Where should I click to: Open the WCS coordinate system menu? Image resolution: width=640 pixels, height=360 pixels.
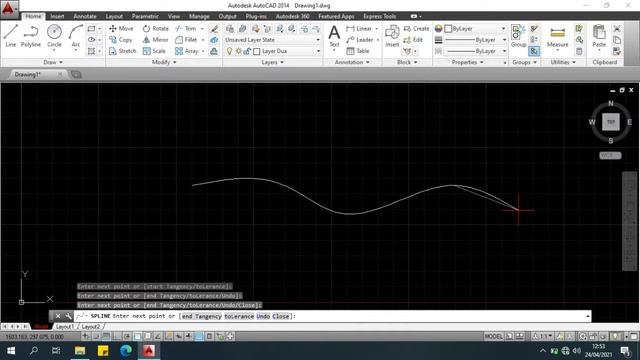click(610, 156)
